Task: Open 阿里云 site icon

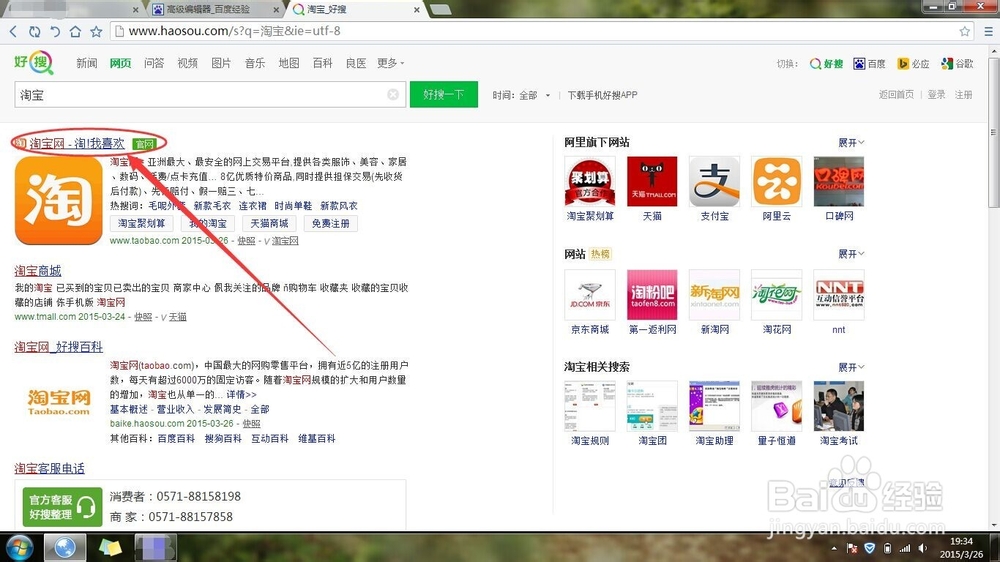Action: click(x=777, y=181)
